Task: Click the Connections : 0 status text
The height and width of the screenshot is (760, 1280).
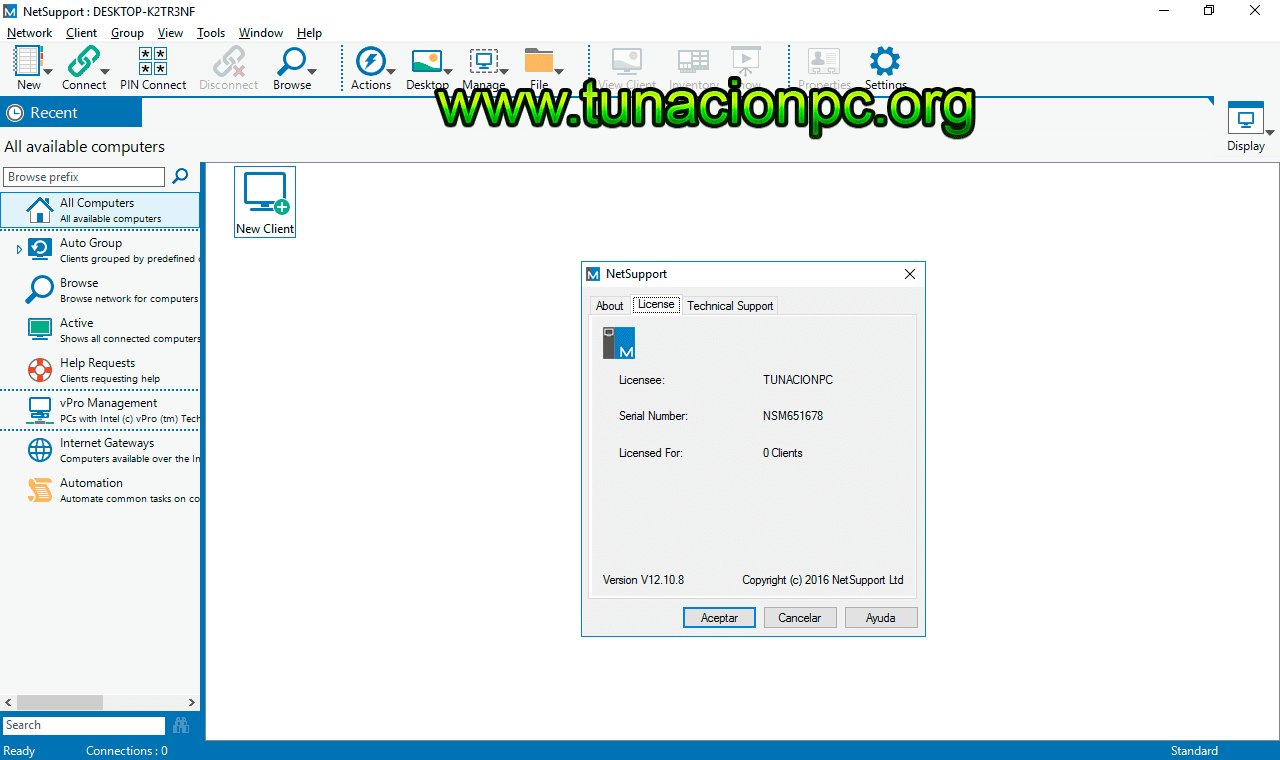Action: pos(127,751)
